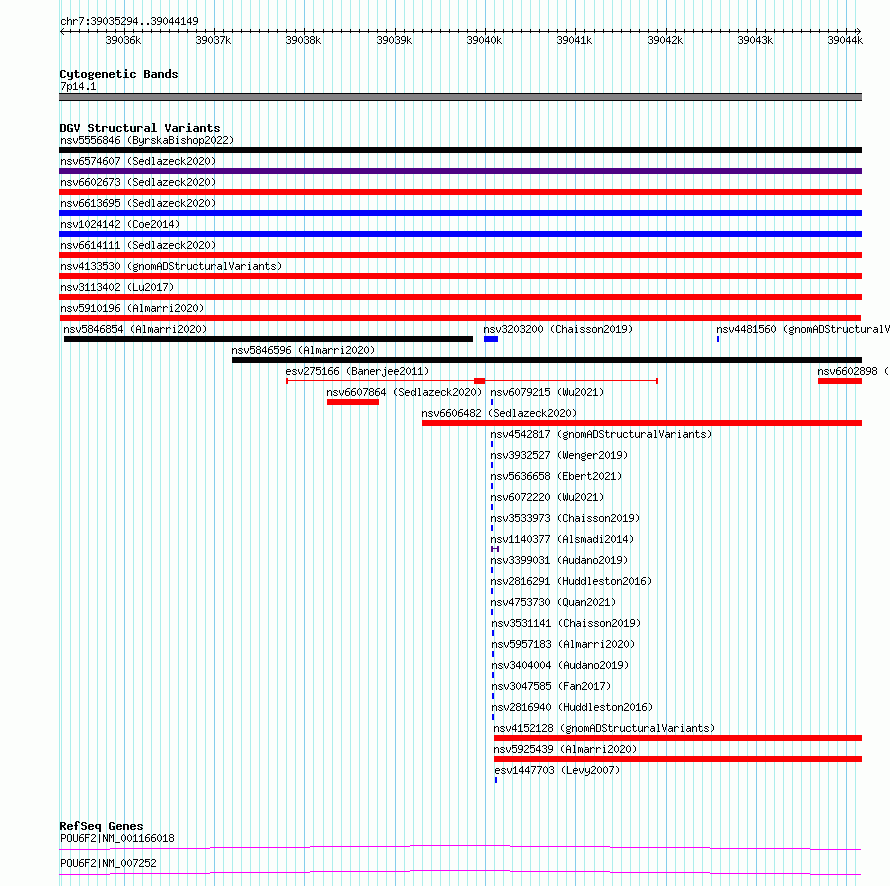Select nsv4753730 (Quan2021) label
This screenshot has width=890, height=886.
(553, 602)
